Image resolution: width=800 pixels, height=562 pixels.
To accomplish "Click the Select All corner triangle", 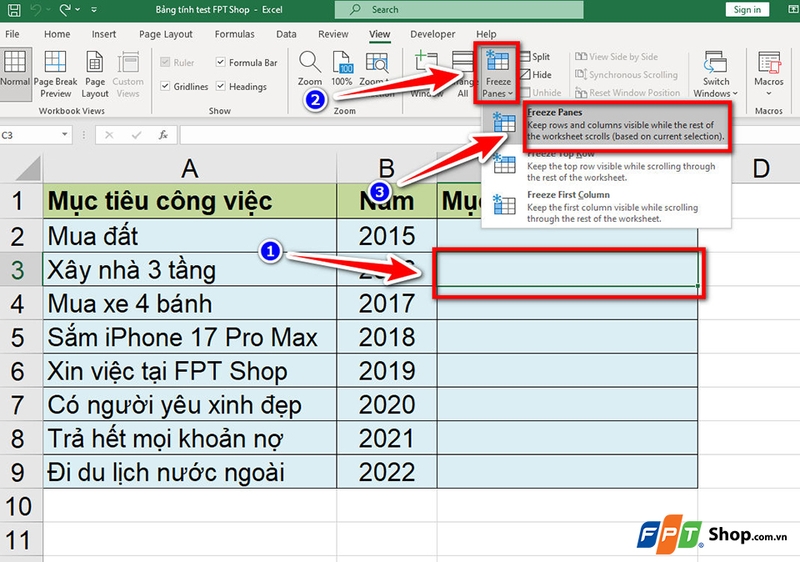I will 27,168.
